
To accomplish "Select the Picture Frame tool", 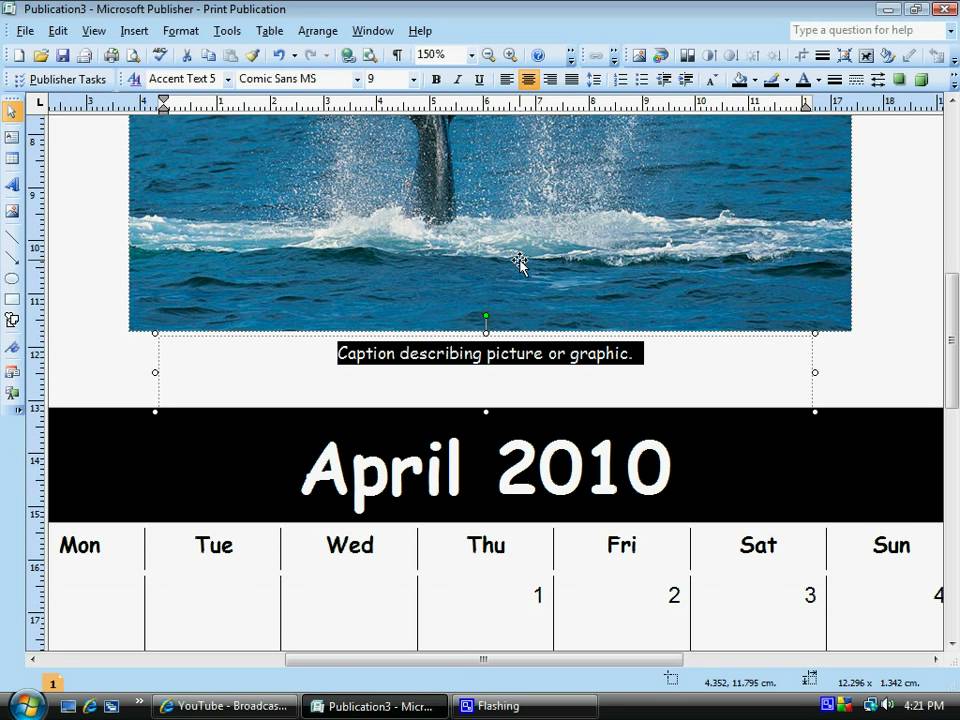I will point(12,211).
